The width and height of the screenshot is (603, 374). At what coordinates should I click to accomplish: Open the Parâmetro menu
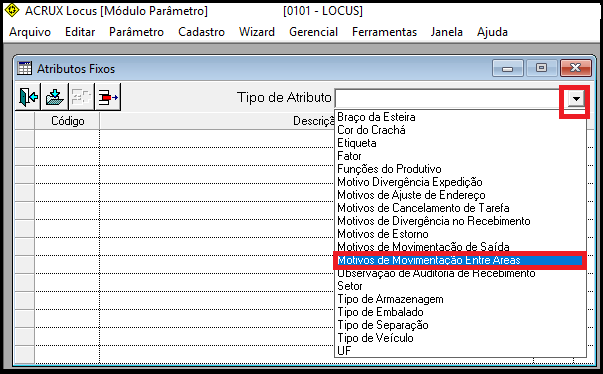tap(137, 32)
